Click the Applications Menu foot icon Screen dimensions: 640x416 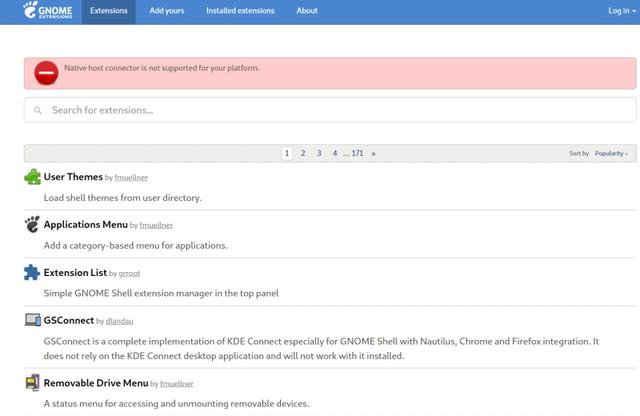pyautogui.click(x=32, y=224)
